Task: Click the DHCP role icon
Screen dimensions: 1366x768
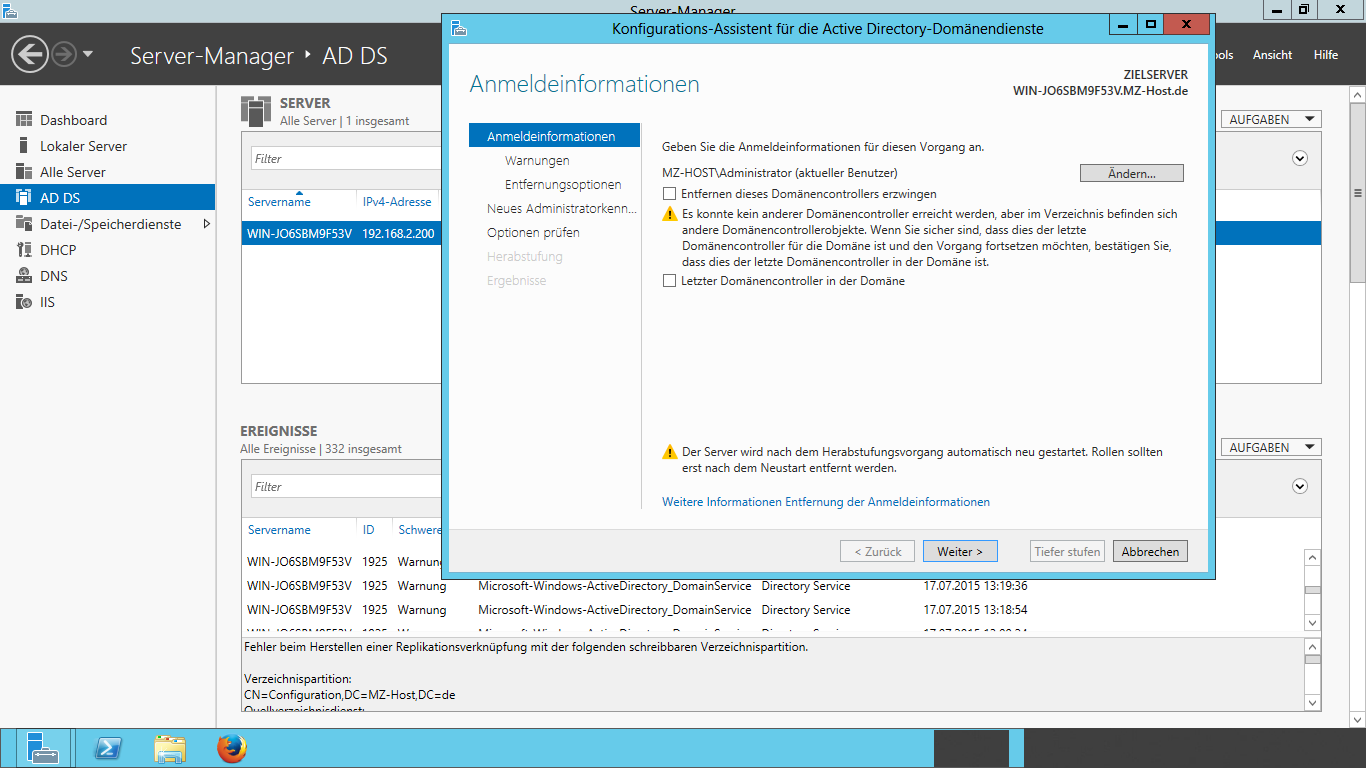Action: [x=24, y=250]
